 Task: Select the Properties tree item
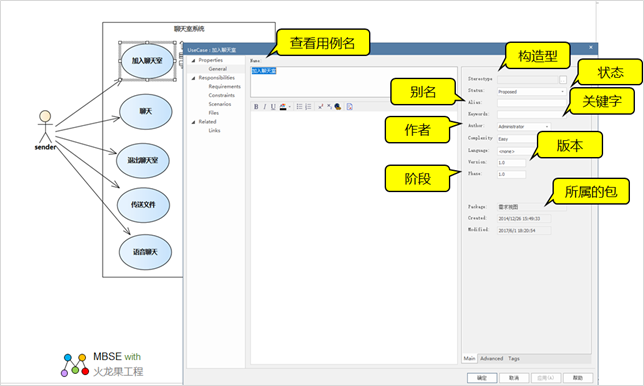pyautogui.click(x=211, y=60)
